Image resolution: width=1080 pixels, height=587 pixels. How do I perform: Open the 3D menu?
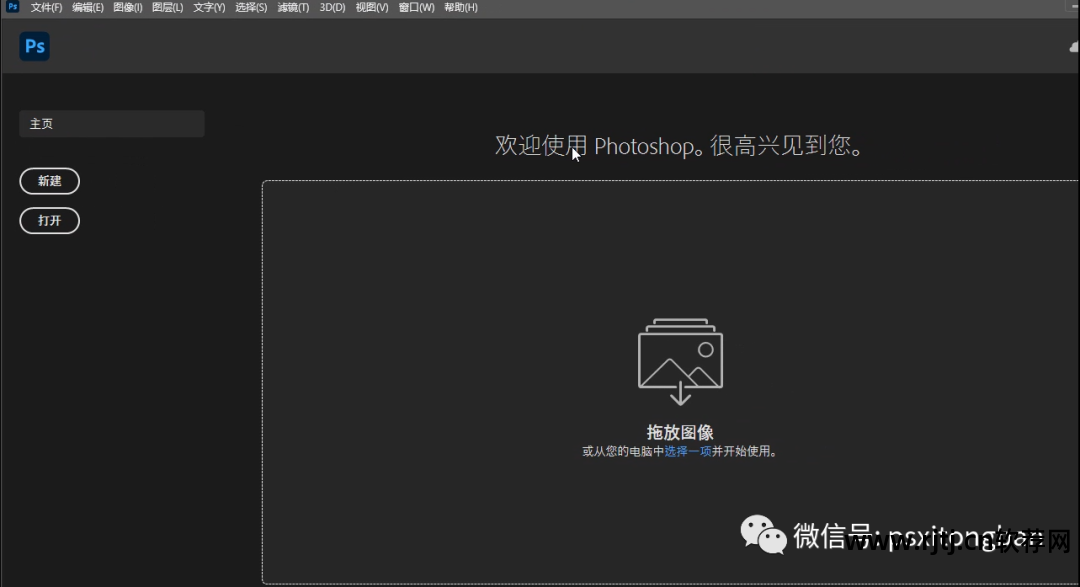pyautogui.click(x=330, y=7)
